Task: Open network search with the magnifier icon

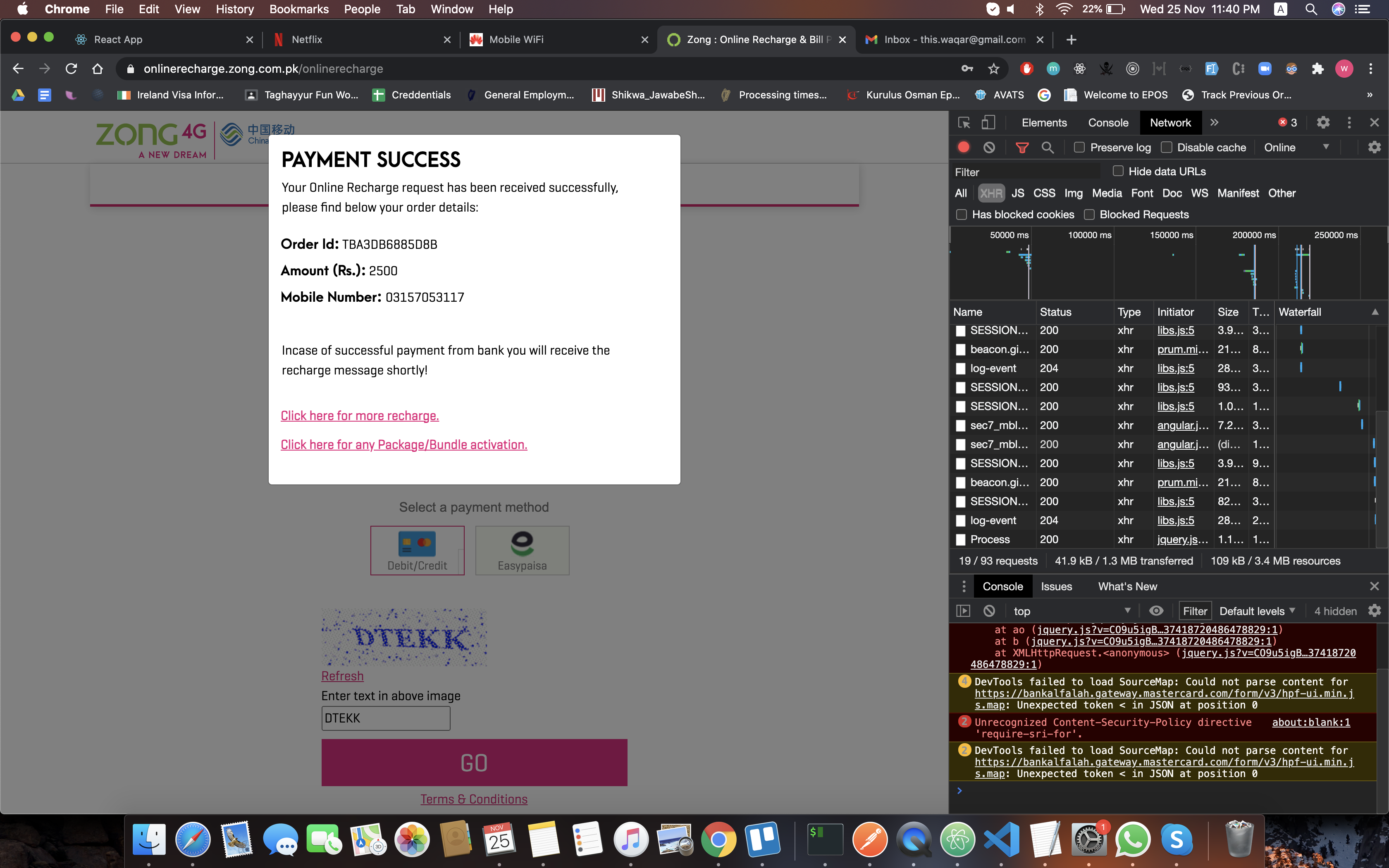Action: (x=1048, y=148)
